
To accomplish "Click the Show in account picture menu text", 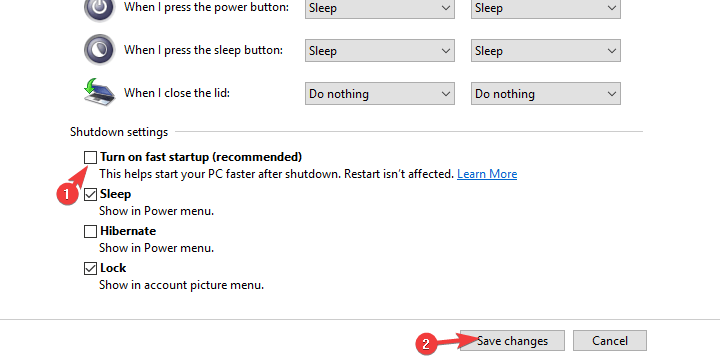I will (181, 285).
